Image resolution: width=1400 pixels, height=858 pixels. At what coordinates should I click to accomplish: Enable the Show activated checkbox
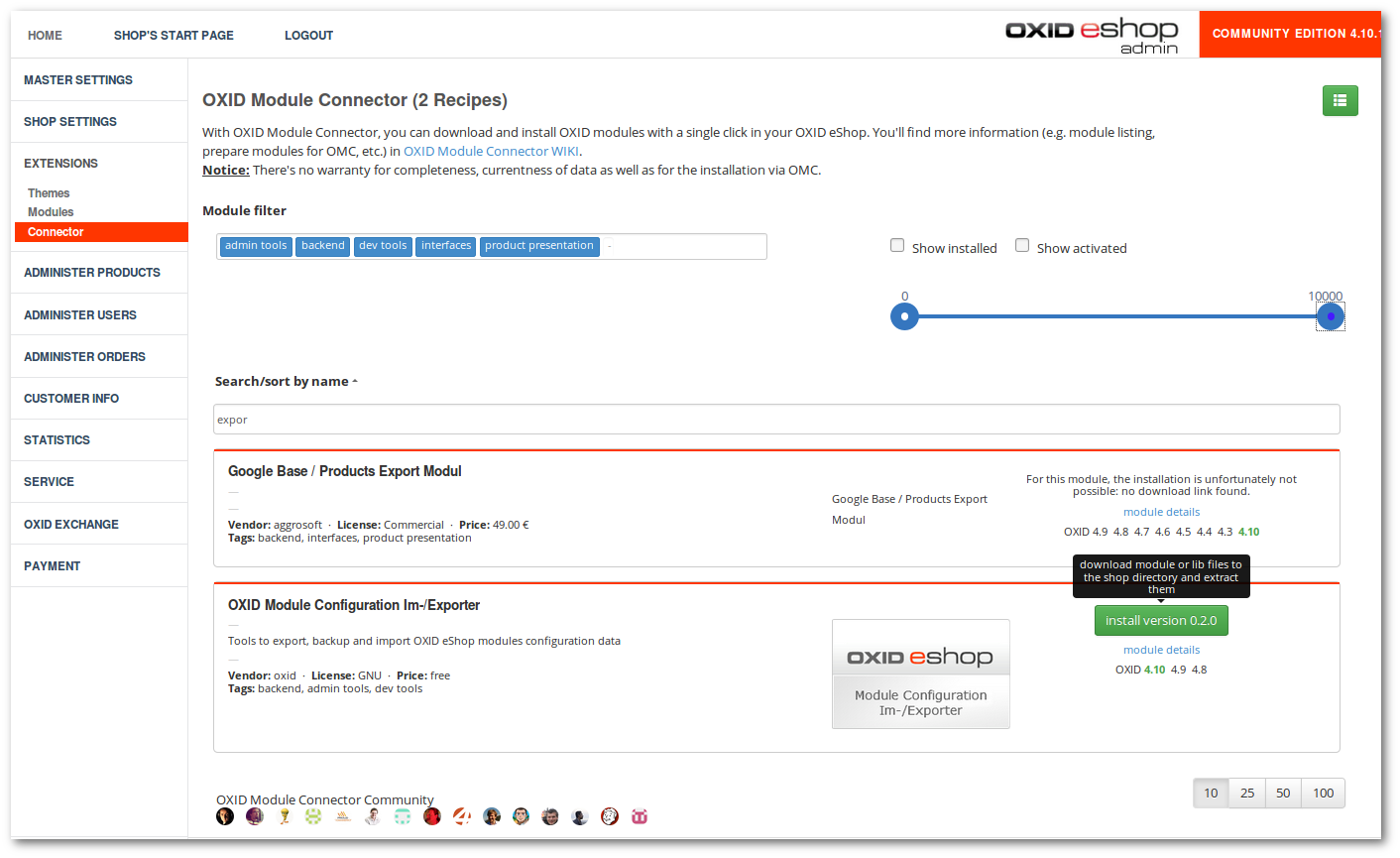[1022, 245]
